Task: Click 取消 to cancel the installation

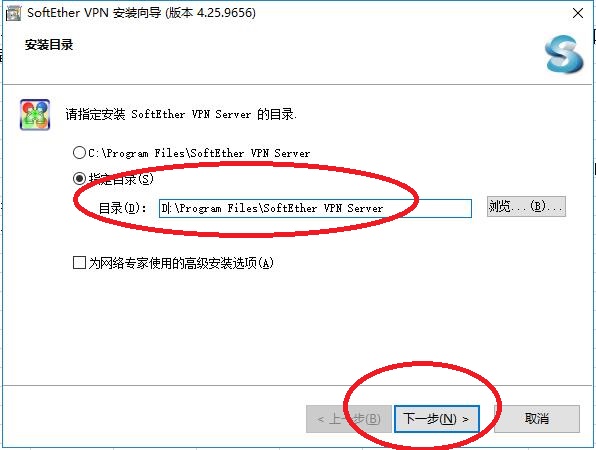Action: point(537,419)
